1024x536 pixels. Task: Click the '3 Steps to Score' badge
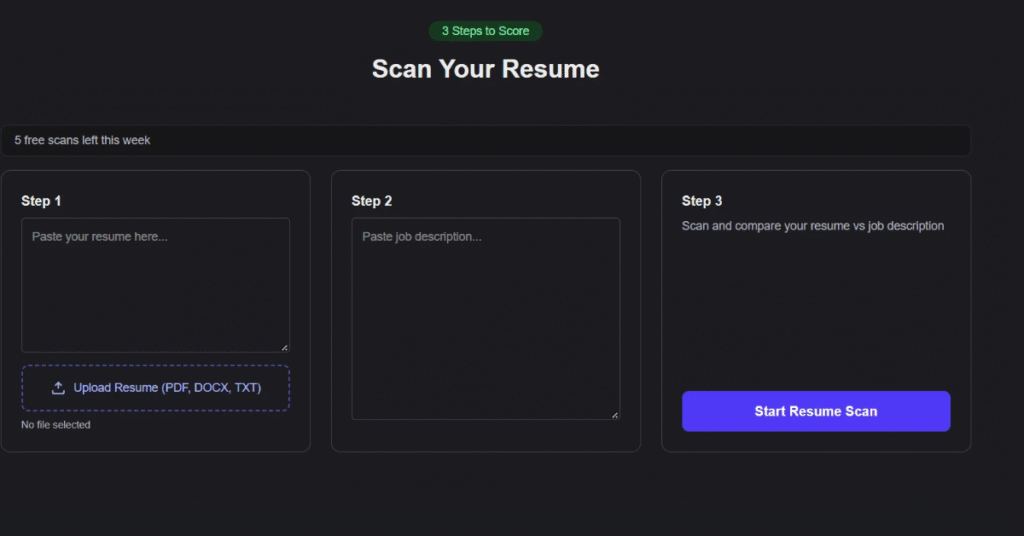485,31
